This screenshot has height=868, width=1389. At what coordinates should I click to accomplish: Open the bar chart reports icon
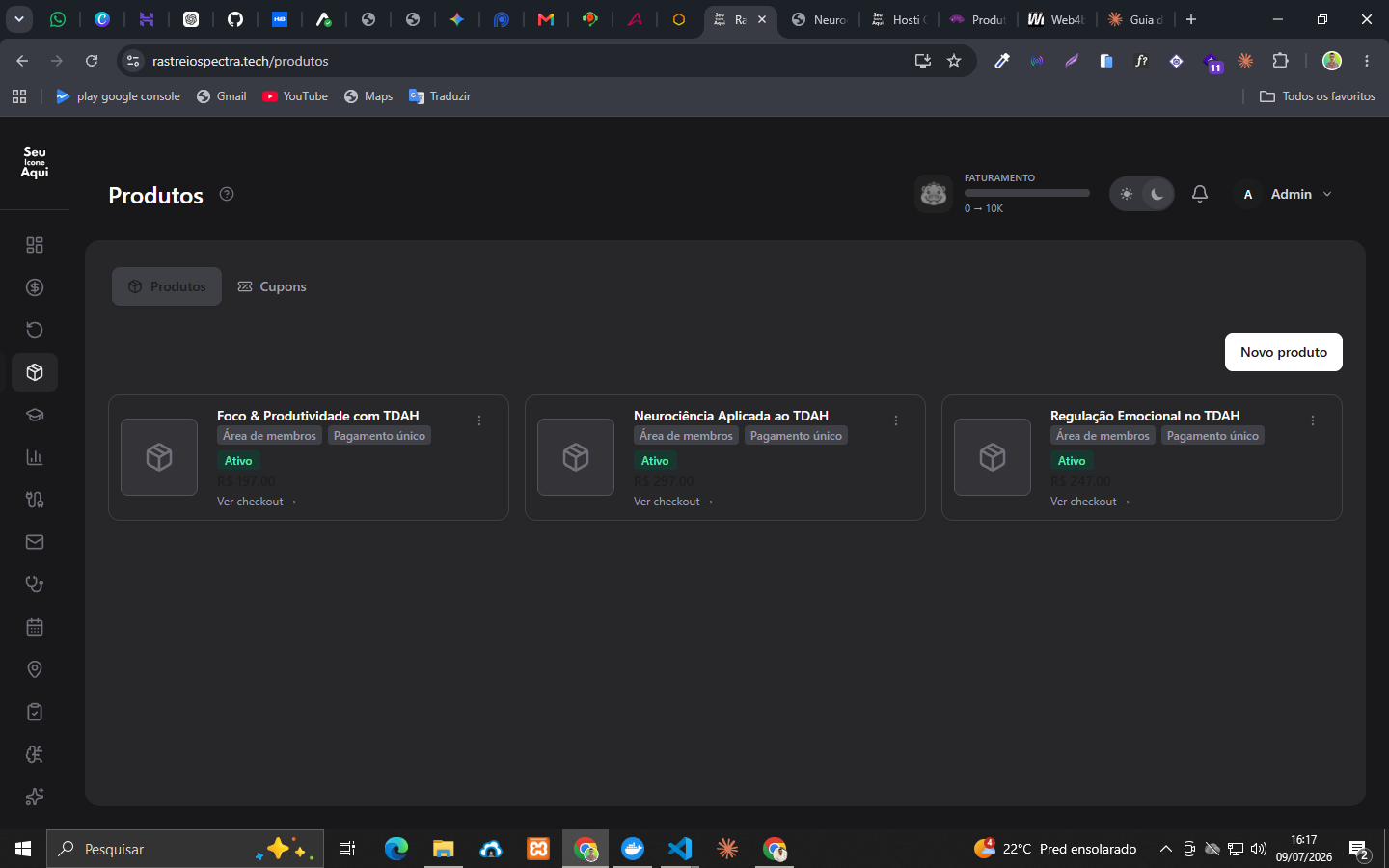click(35, 457)
